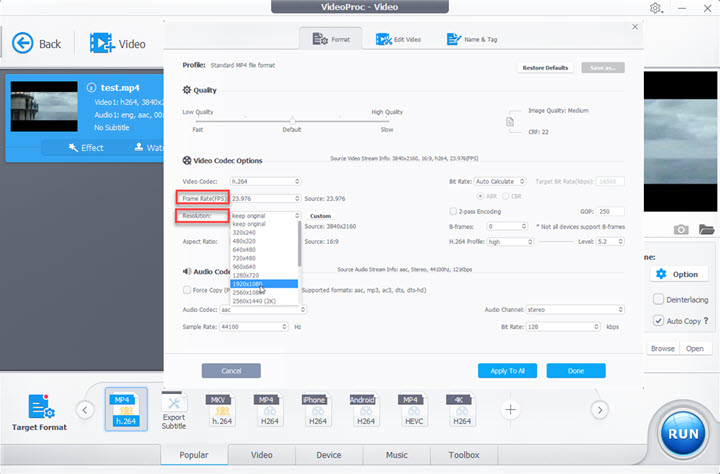Close the format options dialog
The height and width of the screenshot is (474, 720).
pos(635,27)
